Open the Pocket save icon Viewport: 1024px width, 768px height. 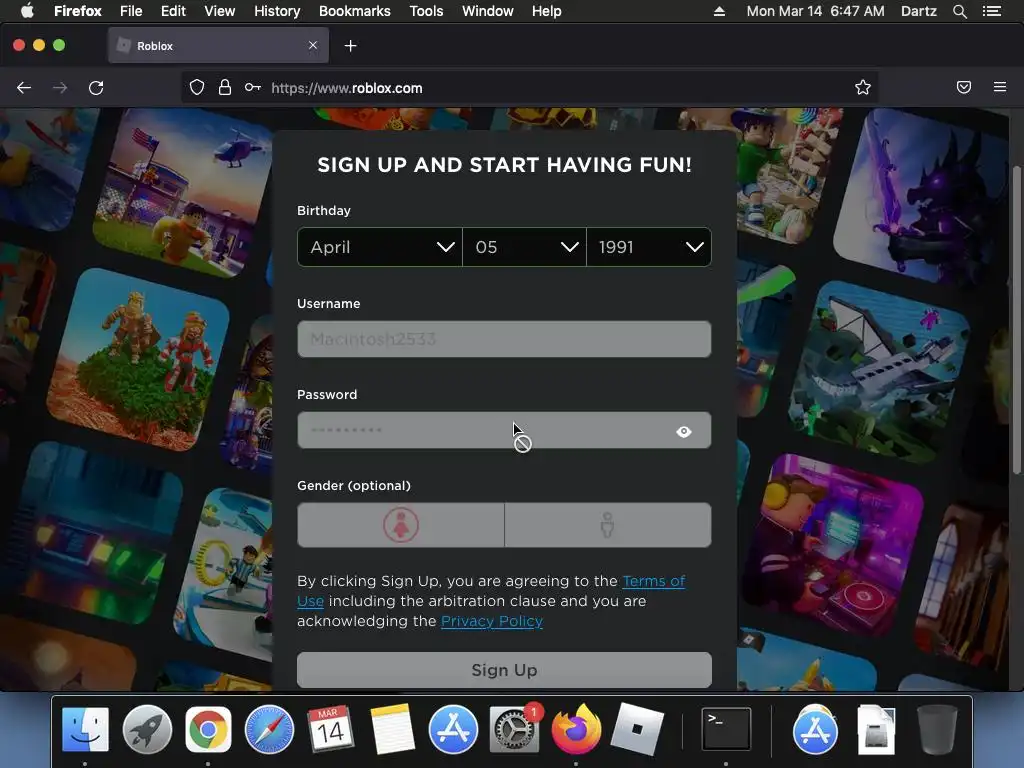point(963,88)
